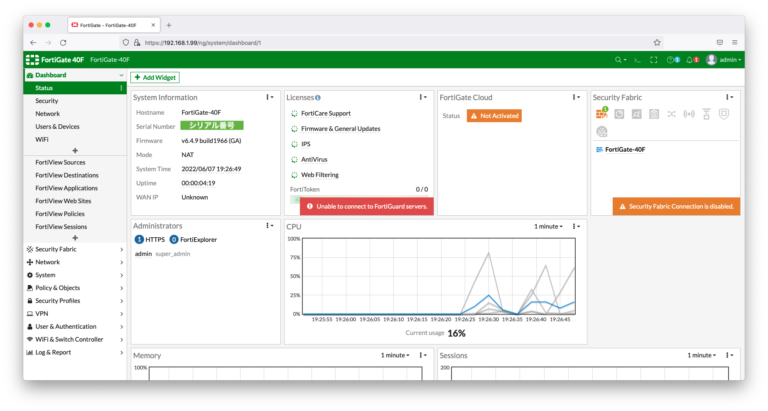Viewport: 768px width, 411px height.
Task: Click the orange FortiGate firewall icon in Security Fabric
Action: pyautogui.click(x=601, y=114)
